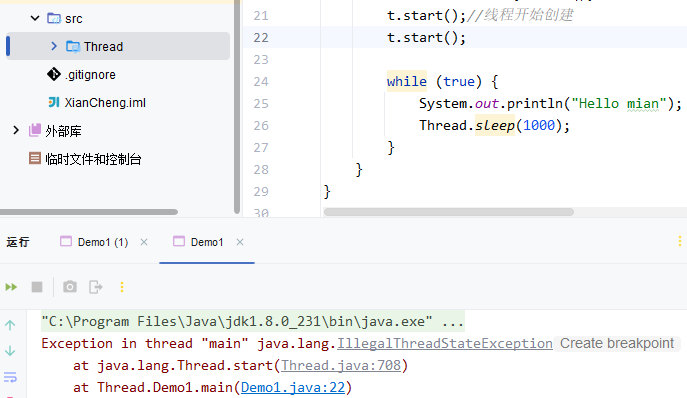Follow the Demo1.java:22 link
The width and height of the screenshot is (687, 398).
pos(293,387)
